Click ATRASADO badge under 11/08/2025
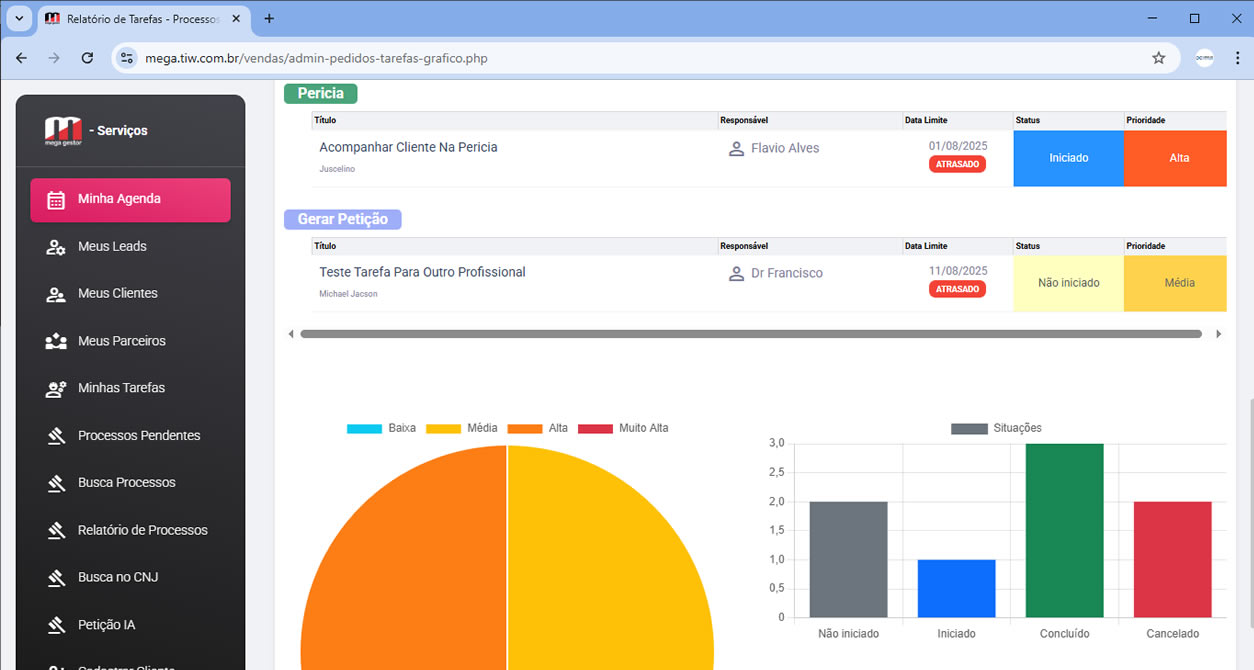 click(957, 289)
